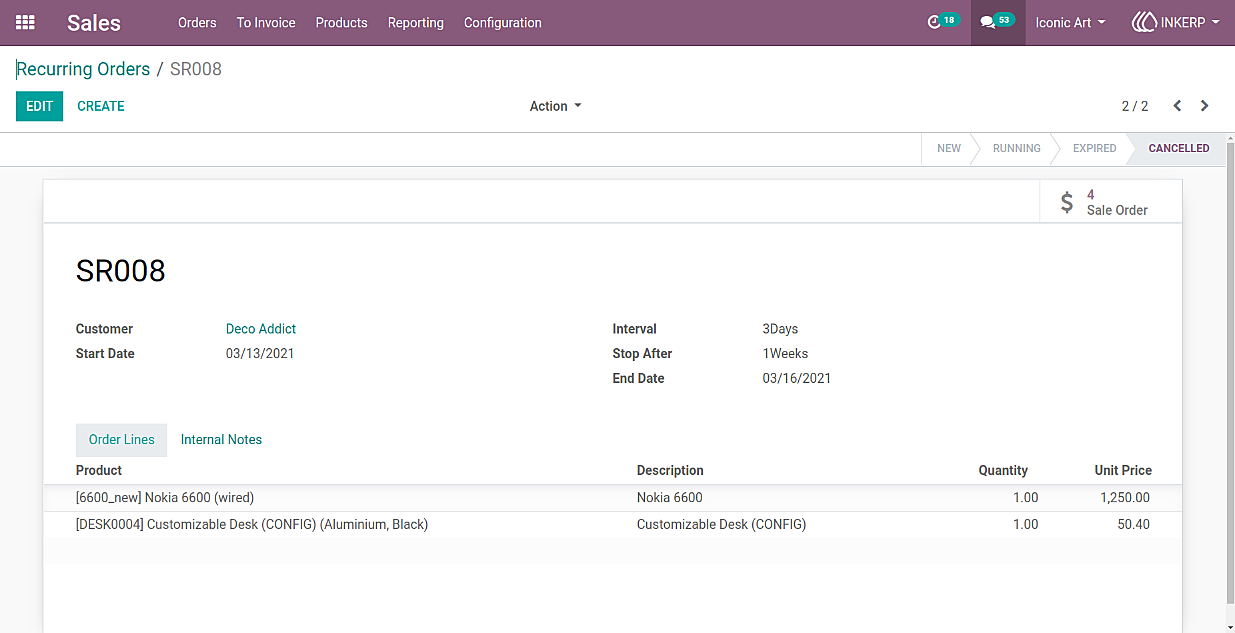Go back to Recurring Orders breadcrumb

83,69
